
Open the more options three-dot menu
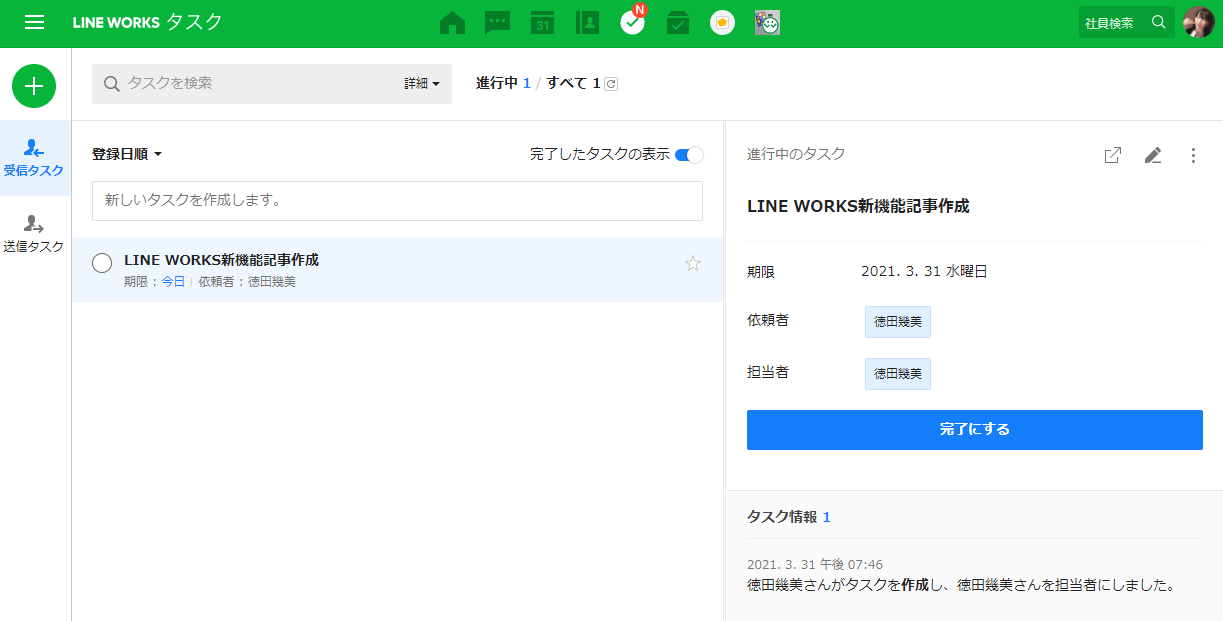(x=1192, y=155)
